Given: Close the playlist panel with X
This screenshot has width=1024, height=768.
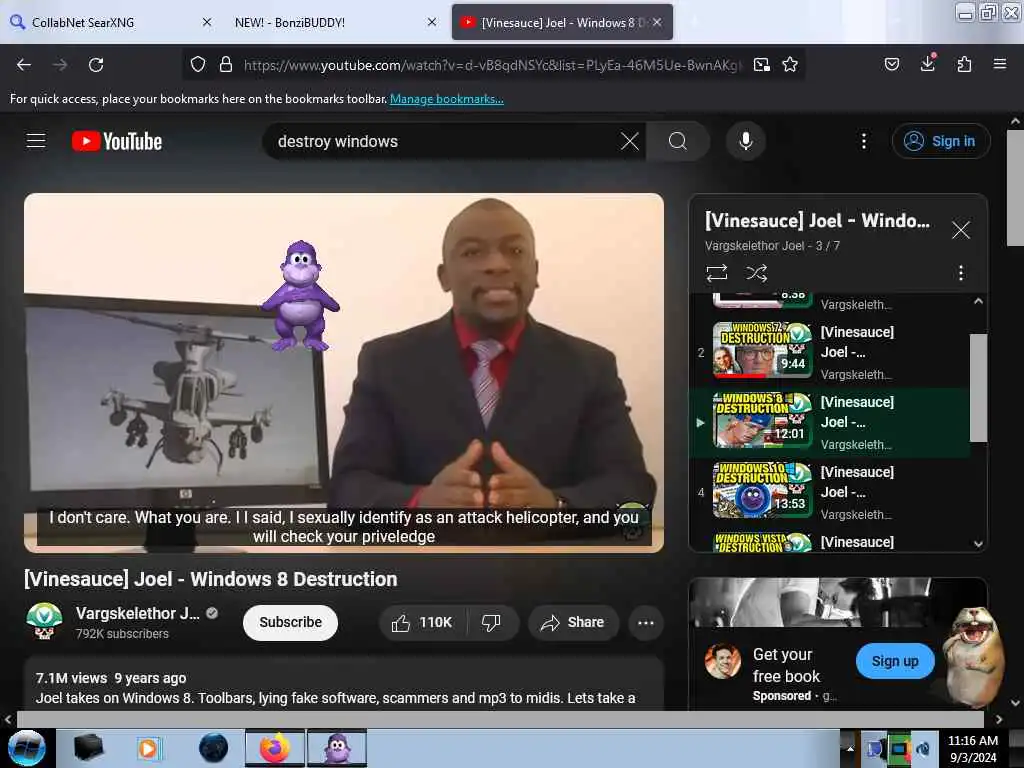Looking at the screenshot, I should tap(961, 230).
